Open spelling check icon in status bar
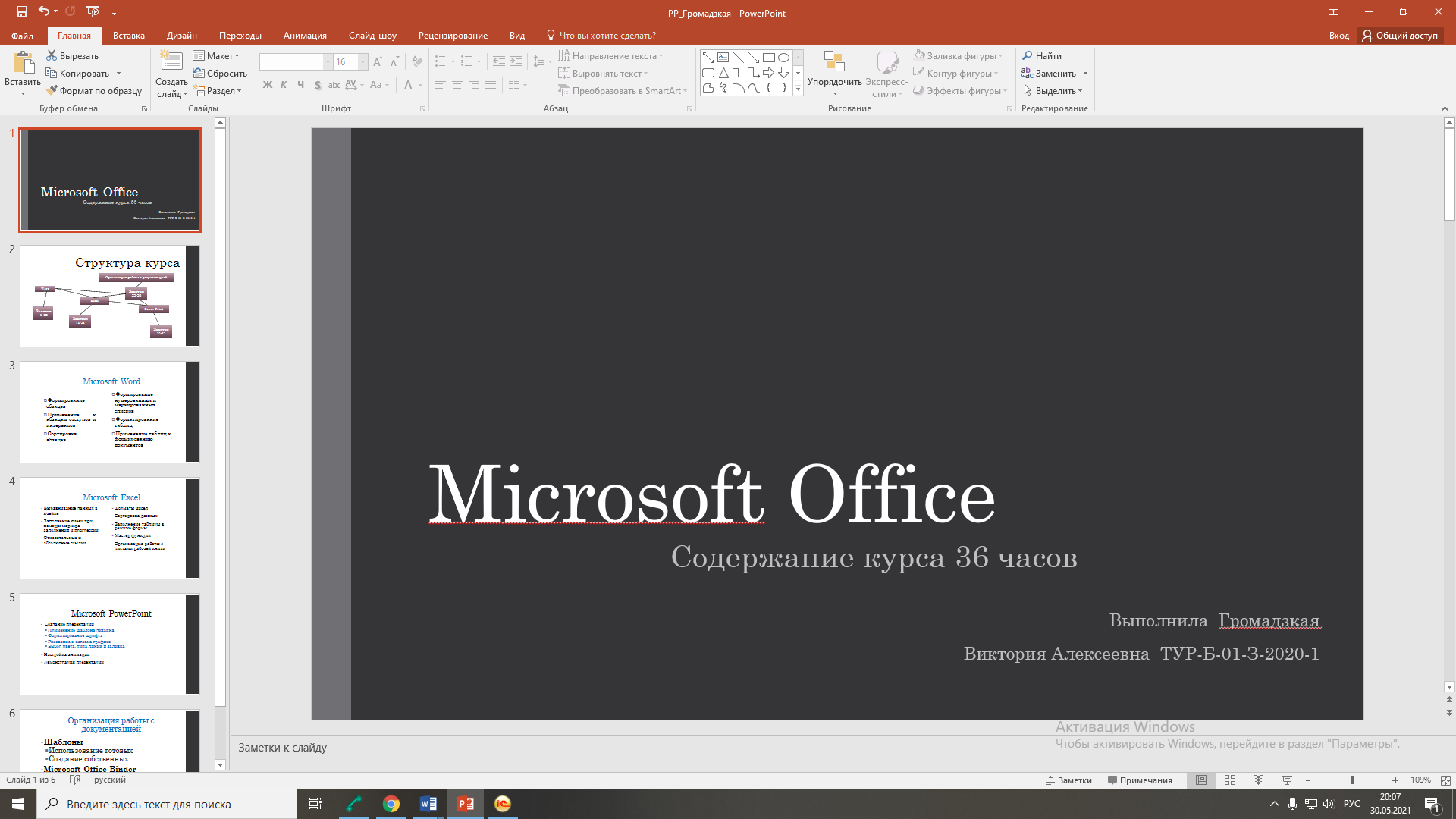The width and height of the screenshot is (1456, 819). click(x=74, y=780)
